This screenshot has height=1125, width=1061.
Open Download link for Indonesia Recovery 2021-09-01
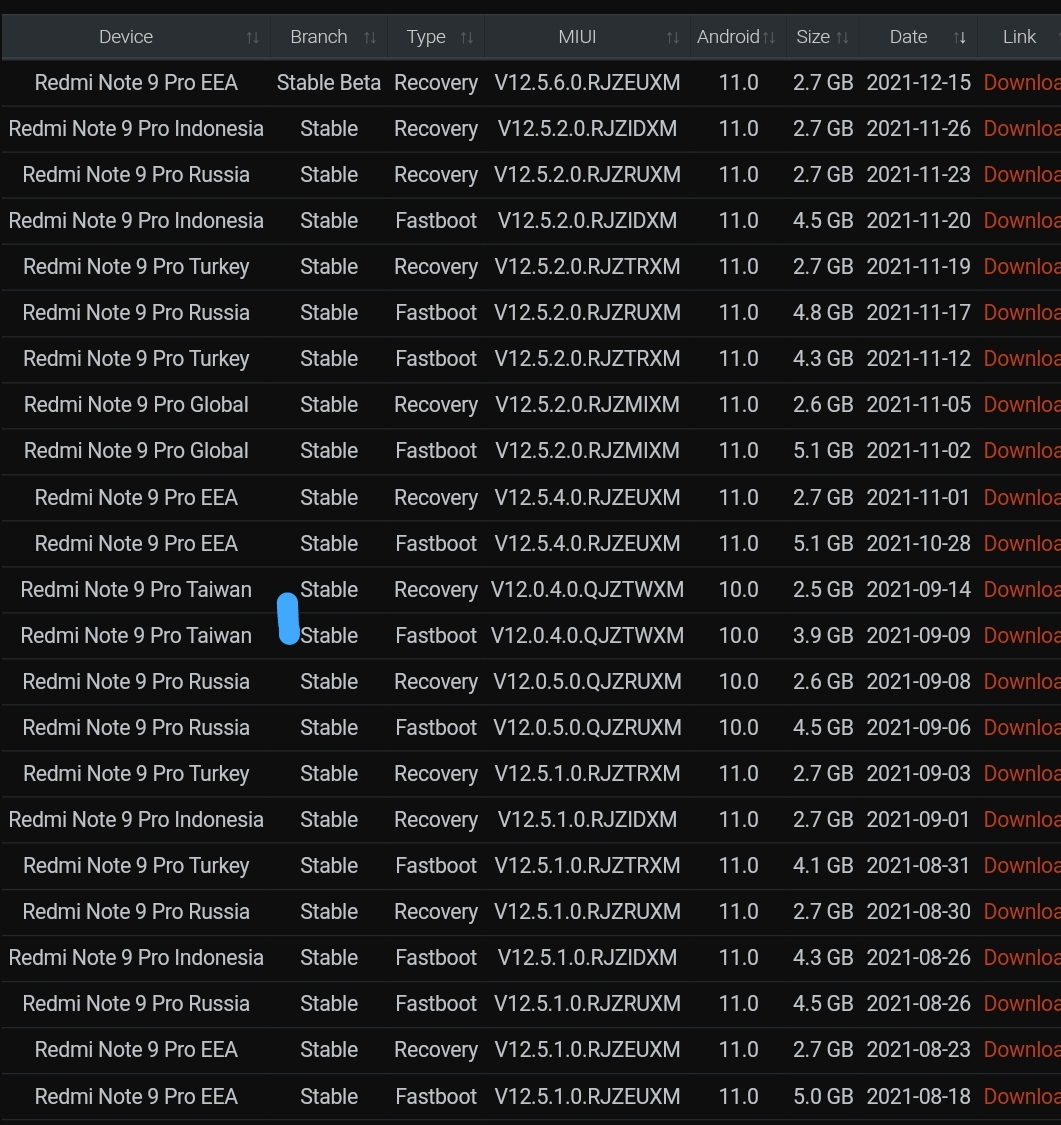pyautogui.click(x=1022, y=819)
